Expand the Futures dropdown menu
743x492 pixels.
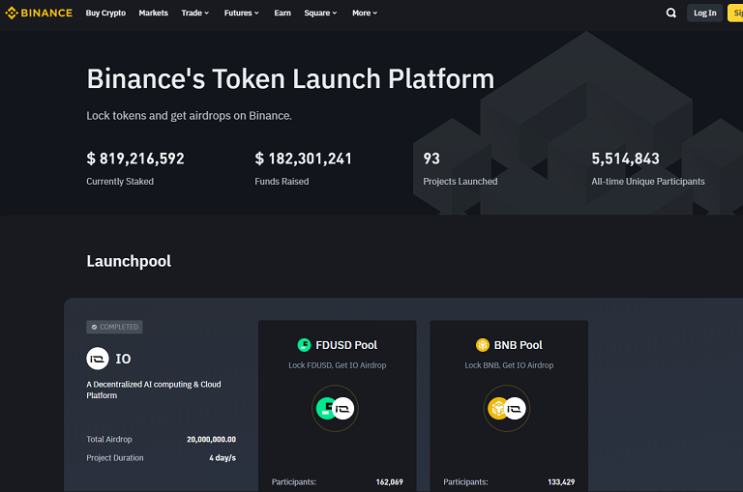point(242,13)
